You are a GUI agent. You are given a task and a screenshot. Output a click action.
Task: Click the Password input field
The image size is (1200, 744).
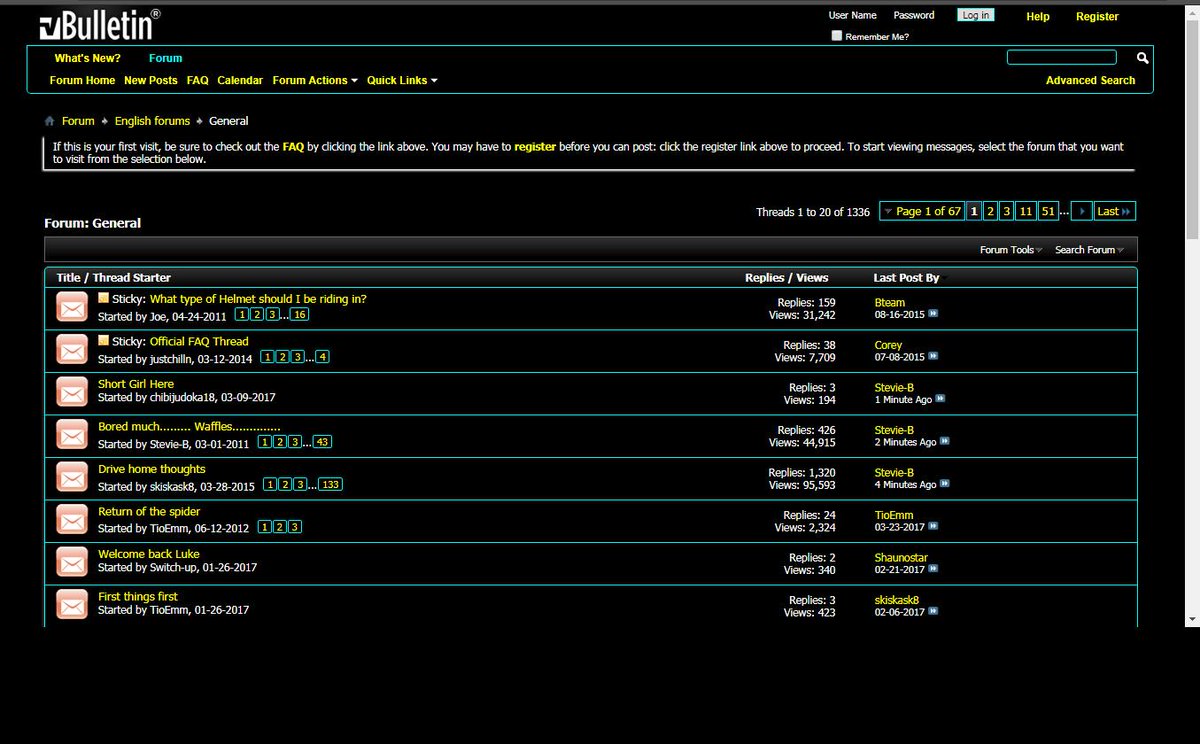pos(914,15)
